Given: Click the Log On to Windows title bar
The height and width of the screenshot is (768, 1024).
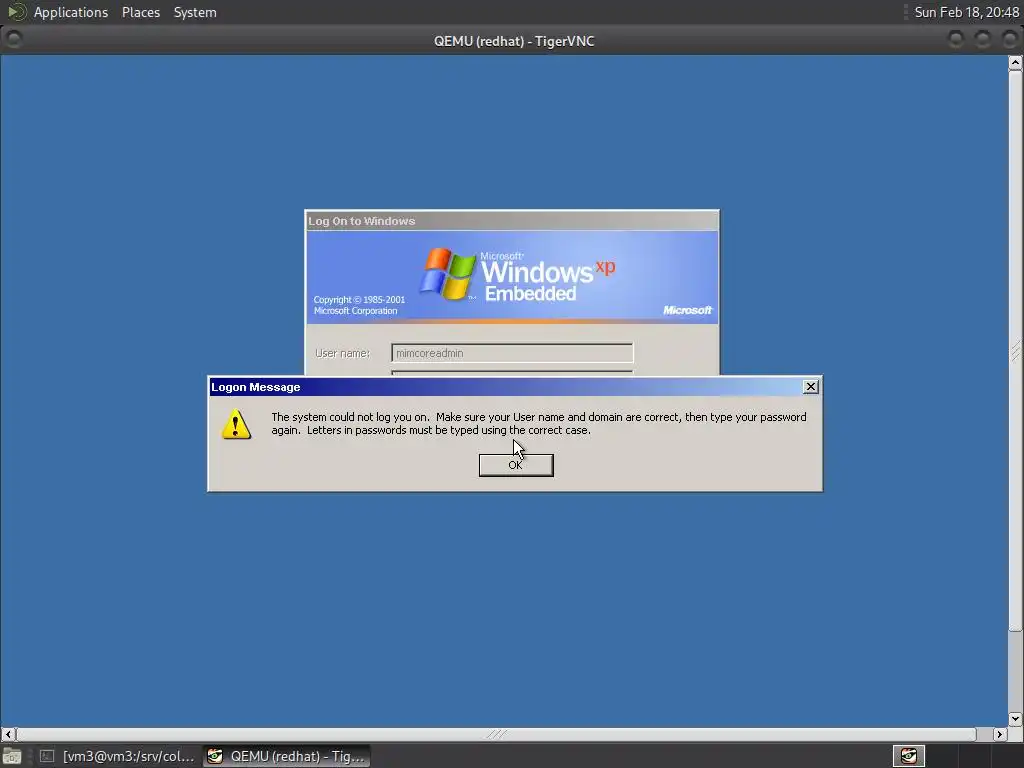Looking at the screenshot, I should point(512,221).
